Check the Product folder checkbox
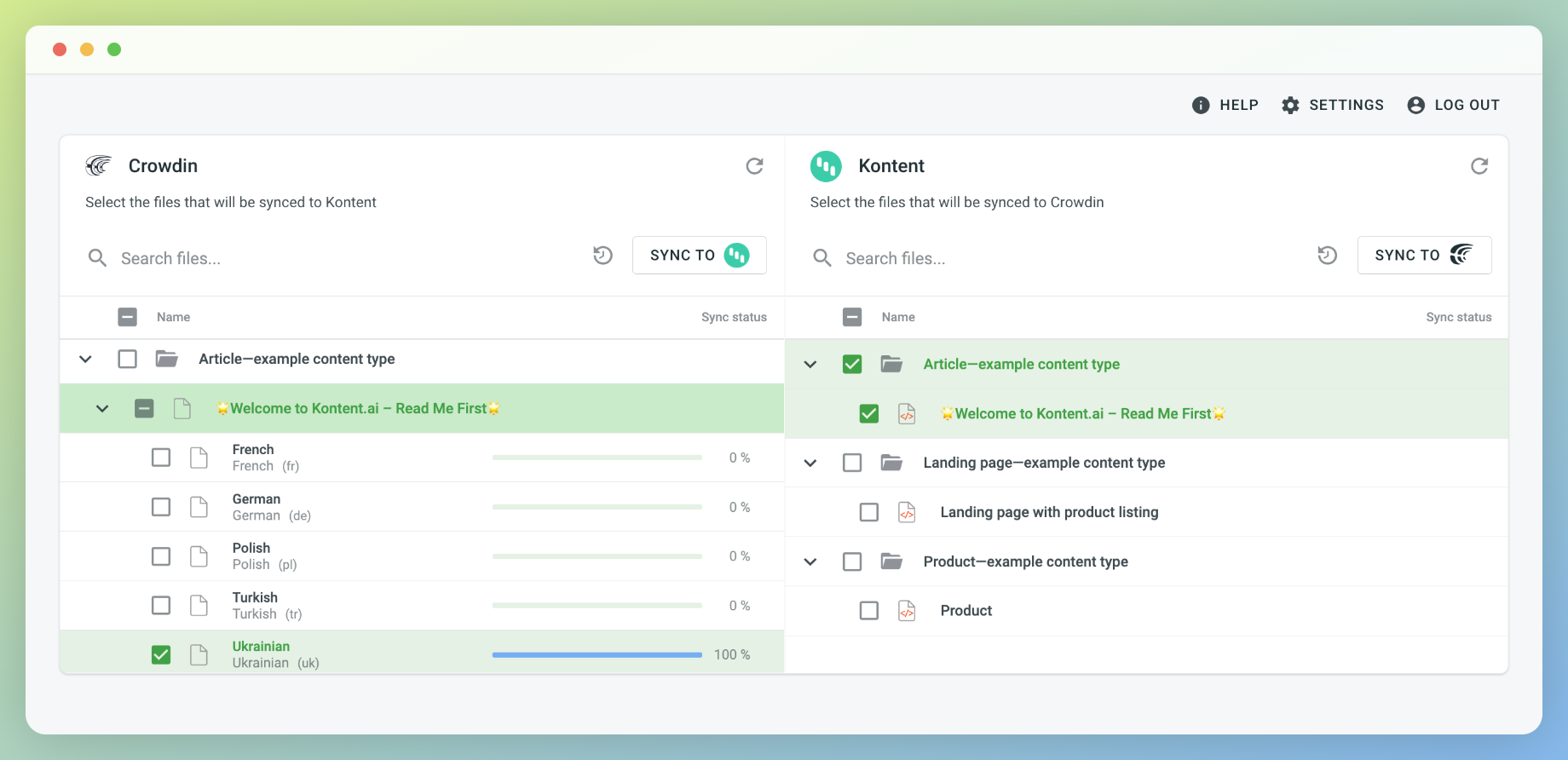This screenshot has width=1568, height=760. point(852,561)
